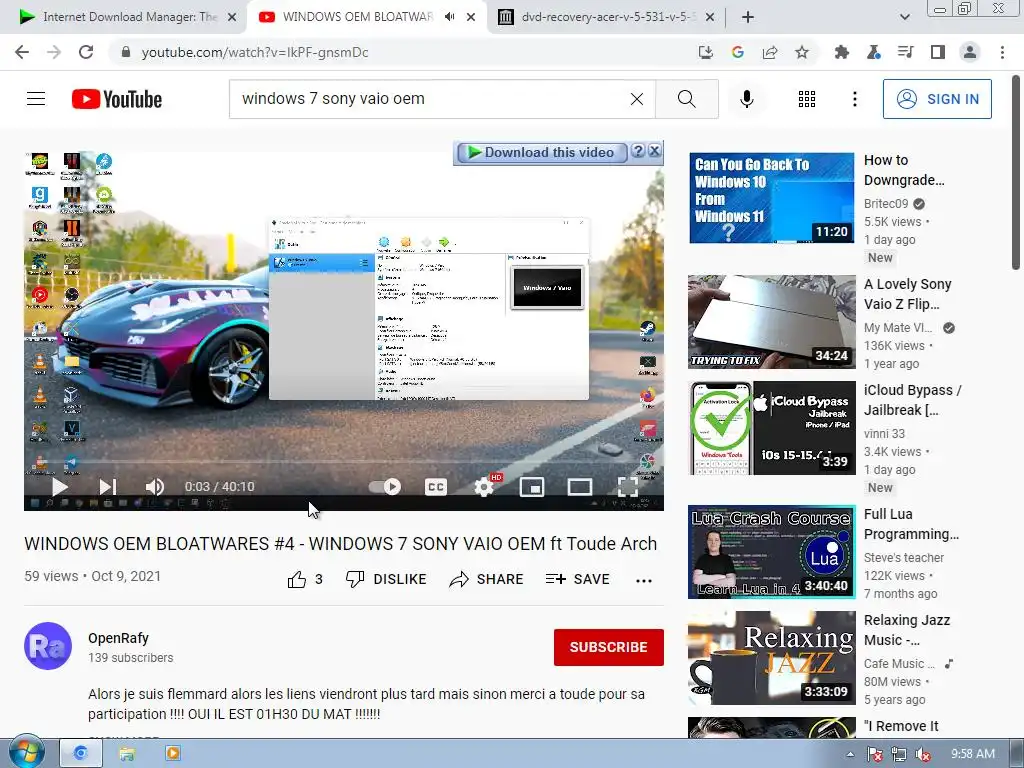Open iCloud Bypass video thumbnail
Screen dimensions: 1024x768
tap(771, 428)
